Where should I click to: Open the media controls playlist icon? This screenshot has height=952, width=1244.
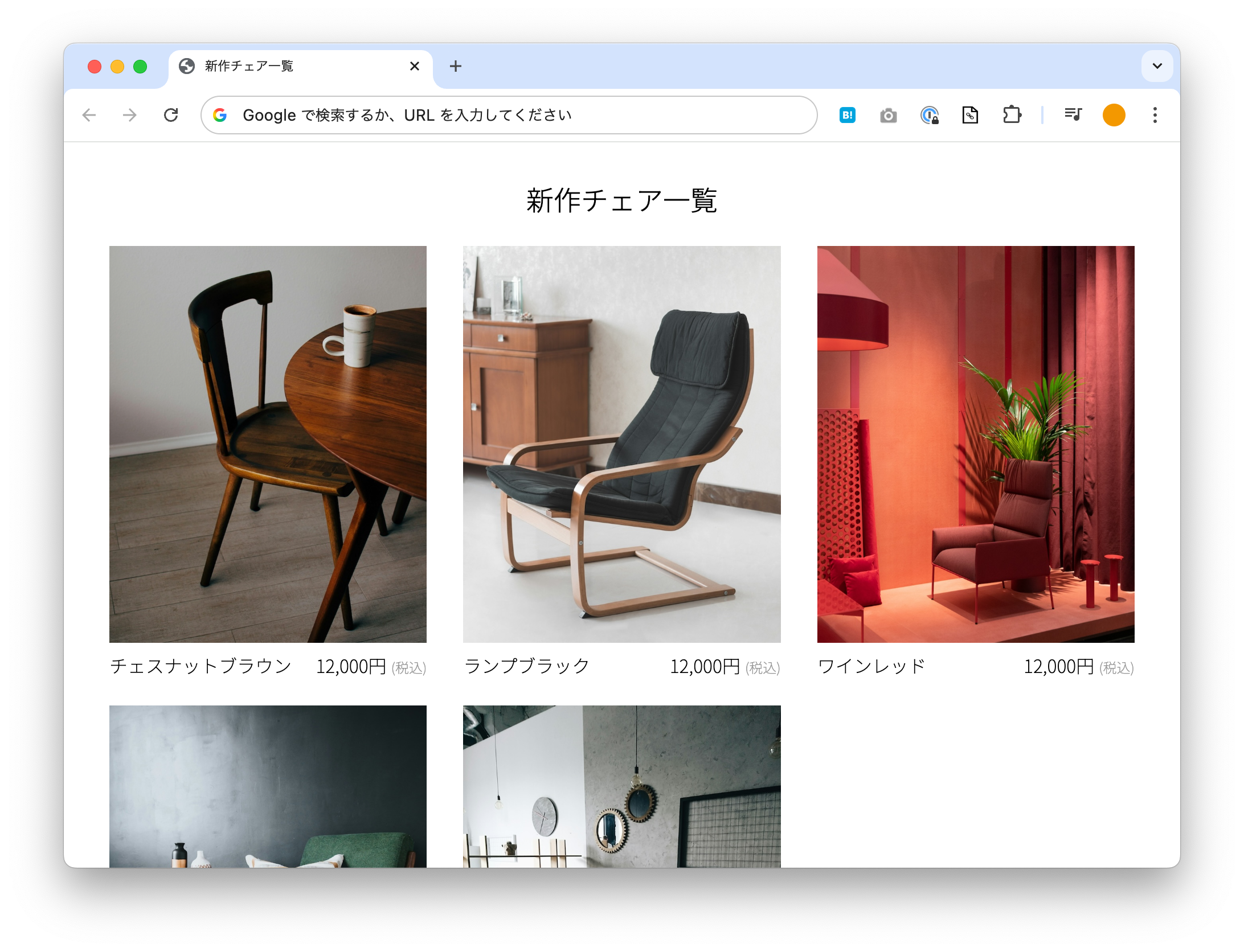coord(1073,116)
